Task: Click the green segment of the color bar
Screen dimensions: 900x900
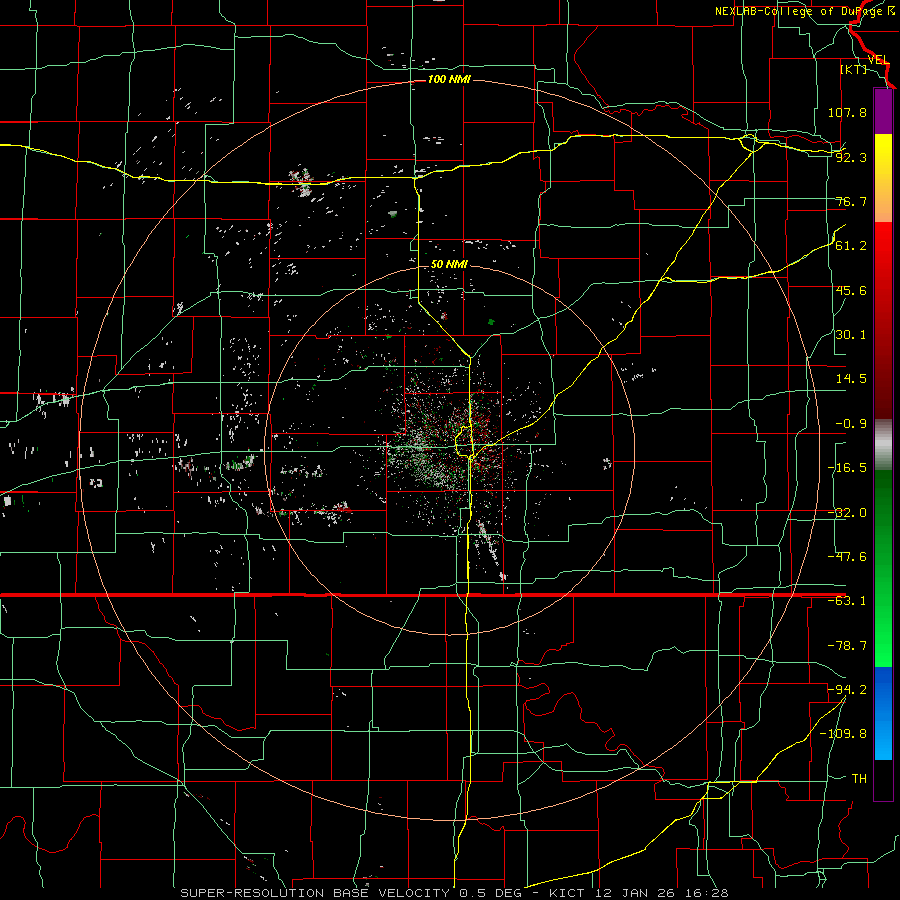Action: click(883, 568)
